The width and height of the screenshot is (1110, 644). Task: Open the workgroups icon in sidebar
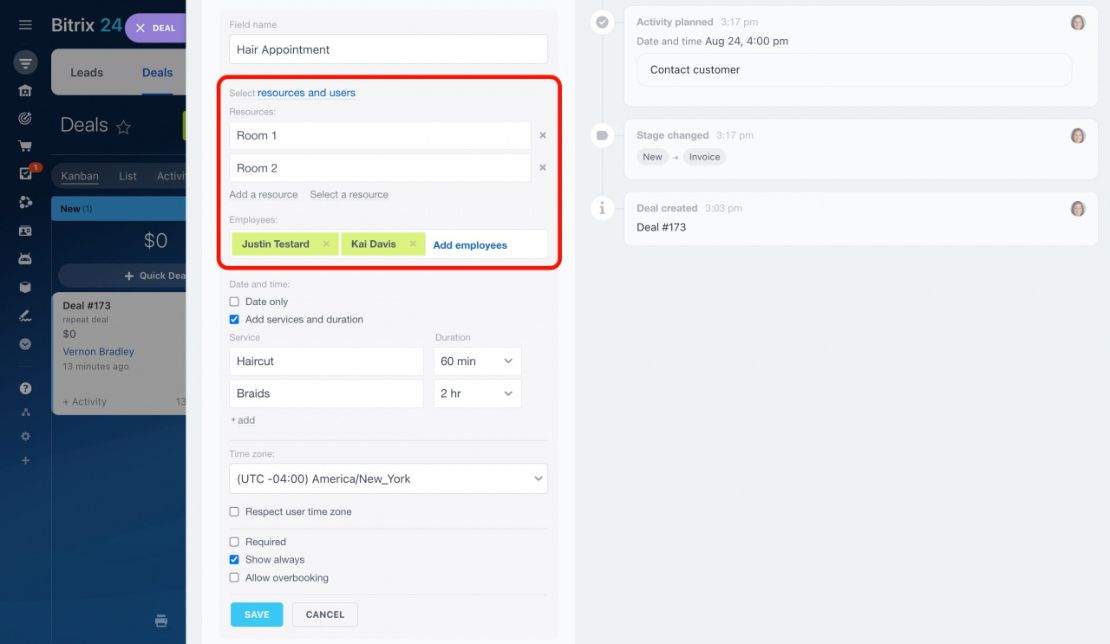(x=25, y=202)
